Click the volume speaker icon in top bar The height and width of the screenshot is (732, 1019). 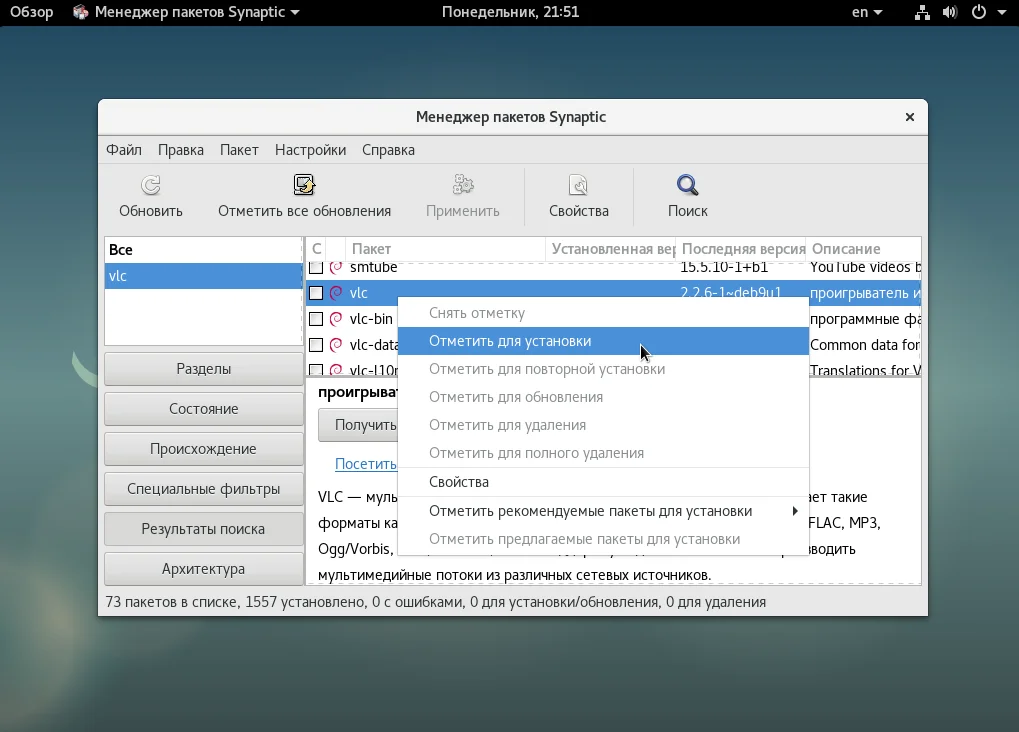click(x=949, y=12)
